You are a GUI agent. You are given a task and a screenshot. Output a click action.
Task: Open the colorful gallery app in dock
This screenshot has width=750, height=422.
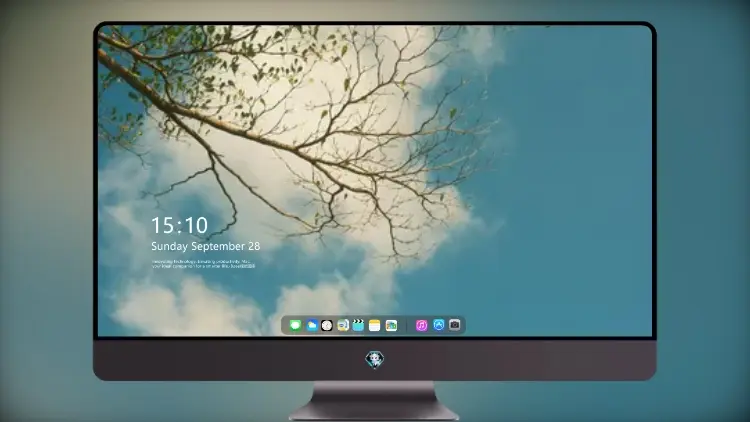pyautogui.click(x=391, y=325)
